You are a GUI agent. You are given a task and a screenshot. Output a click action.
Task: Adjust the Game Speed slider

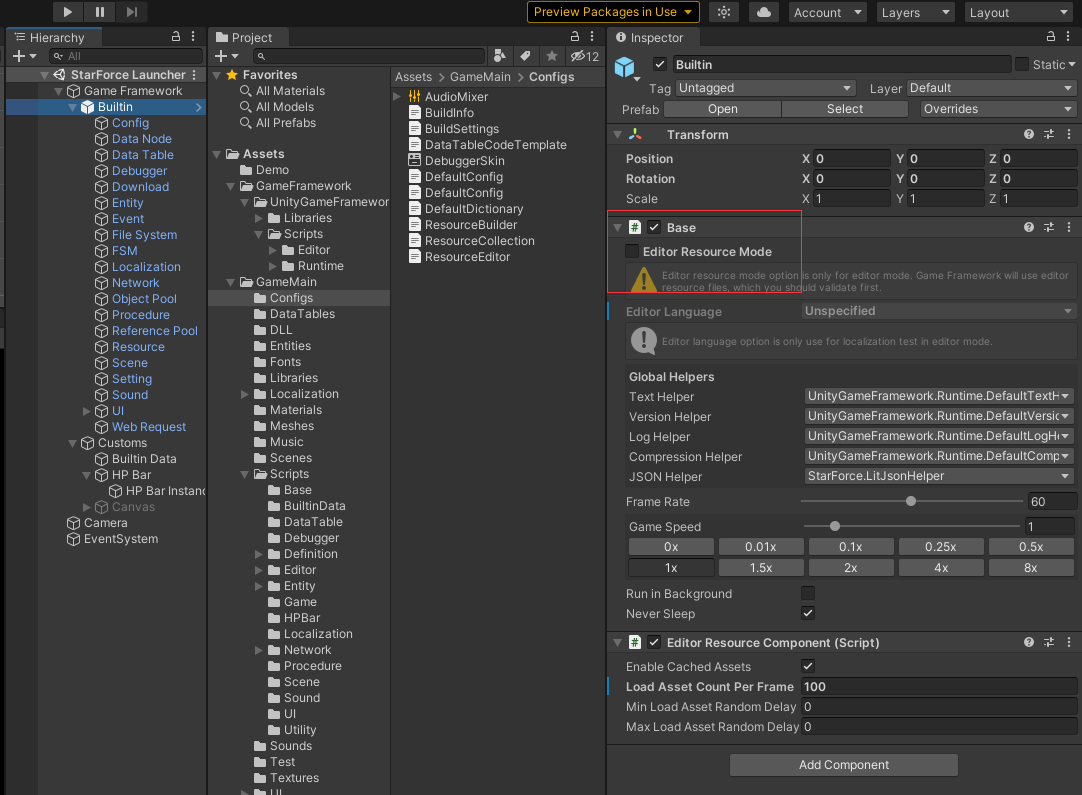click(x=911, y=527)
